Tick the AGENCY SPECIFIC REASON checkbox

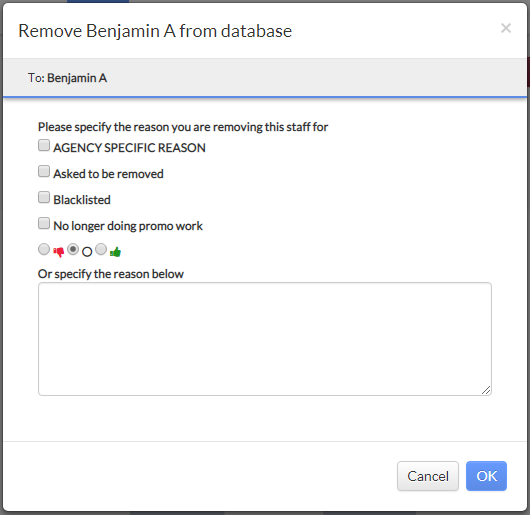coord(44,145)
